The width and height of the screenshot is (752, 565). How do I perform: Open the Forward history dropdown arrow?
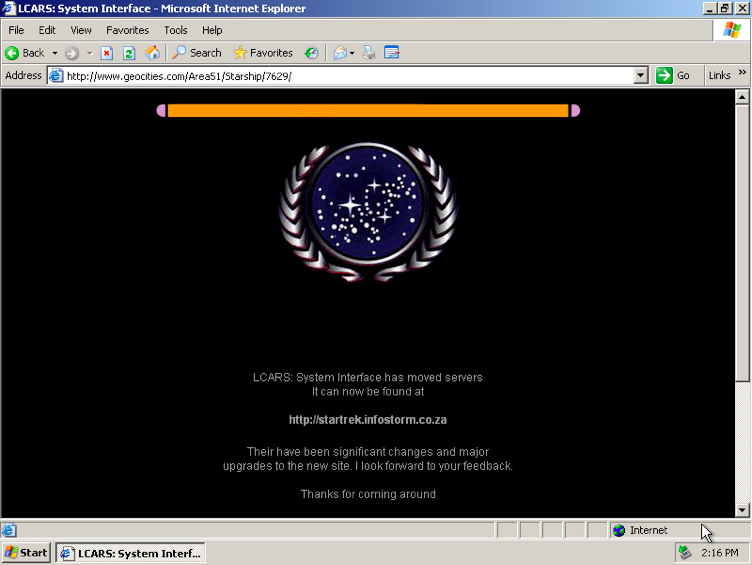click(89, 53)
